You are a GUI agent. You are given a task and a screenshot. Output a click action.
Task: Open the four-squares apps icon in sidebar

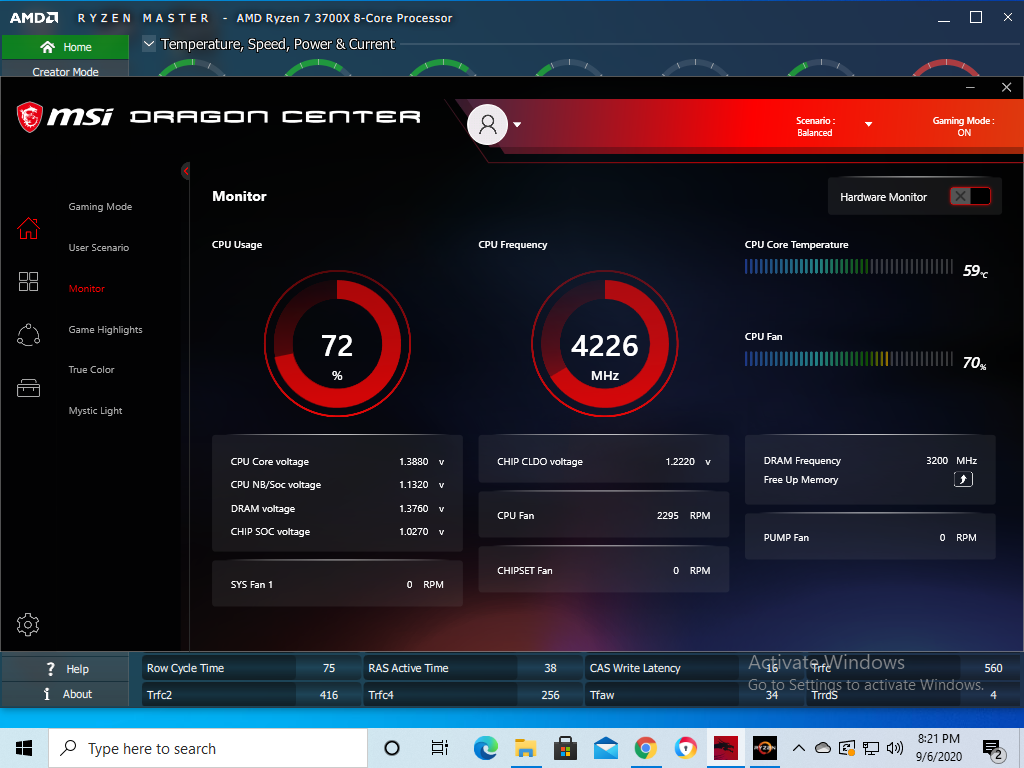[x=28, y=281]
